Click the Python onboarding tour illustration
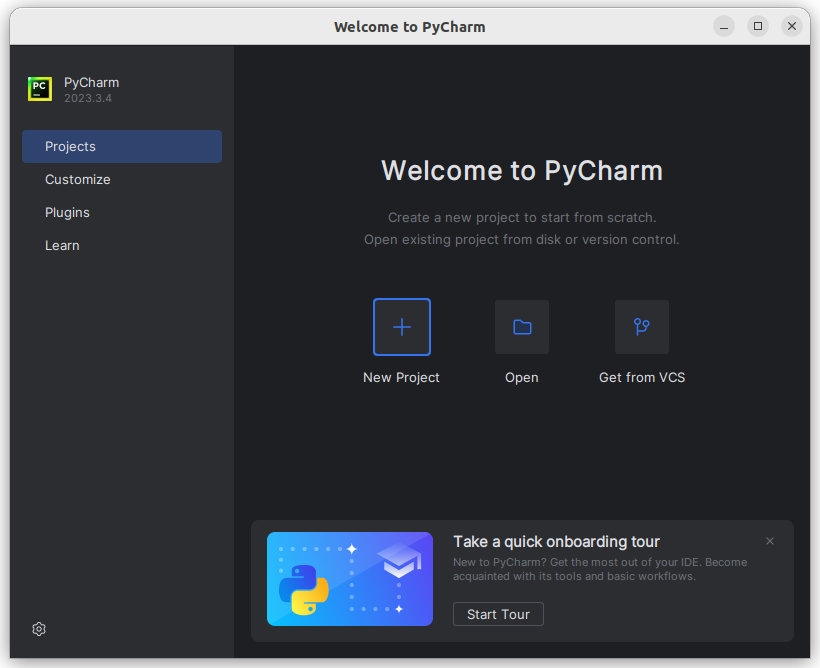This screenshot has width=820, height=668. click(x=350, y=579)
